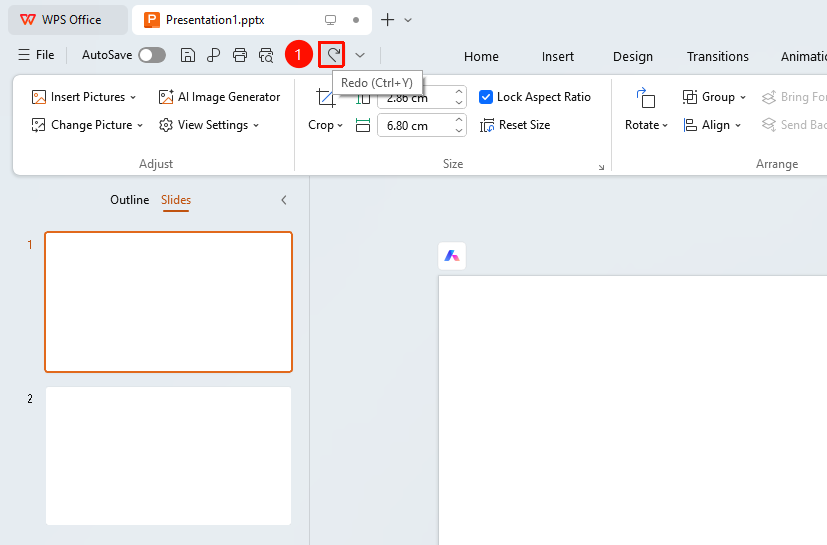Expand the Change Picture dropdown arrow
The width and height of the screenshot is (827, 545).
pos(140,126)
